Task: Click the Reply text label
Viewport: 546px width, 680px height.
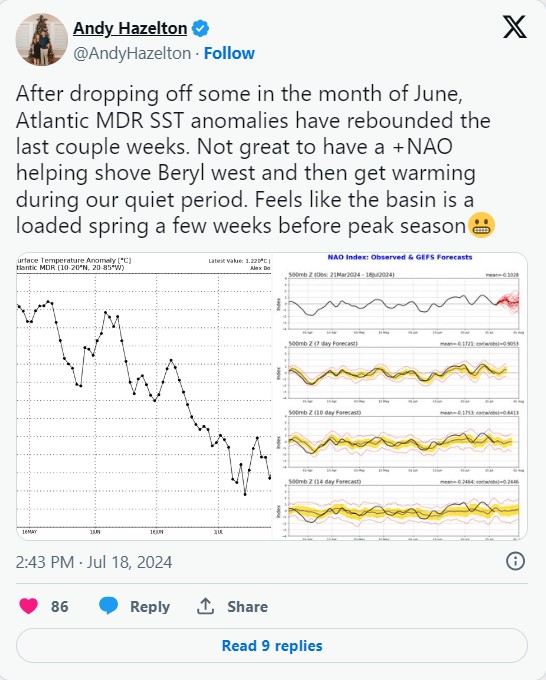Action: pos(150,606)
